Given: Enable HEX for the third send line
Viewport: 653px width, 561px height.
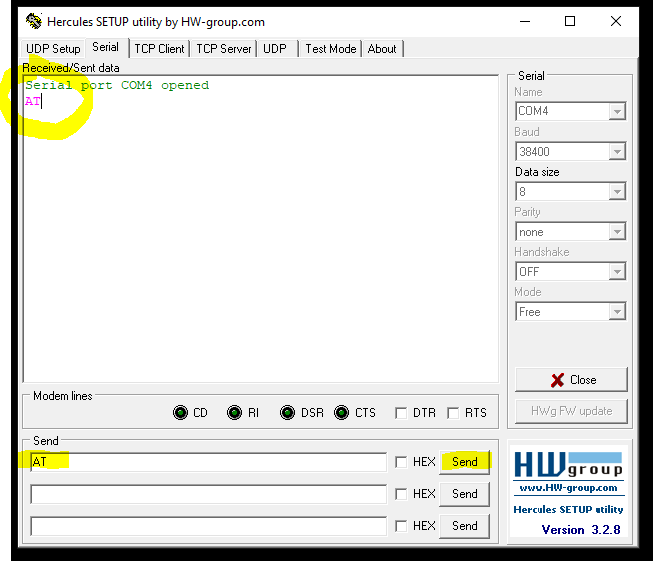Looking at the screenshot, I should coord(401,526).
